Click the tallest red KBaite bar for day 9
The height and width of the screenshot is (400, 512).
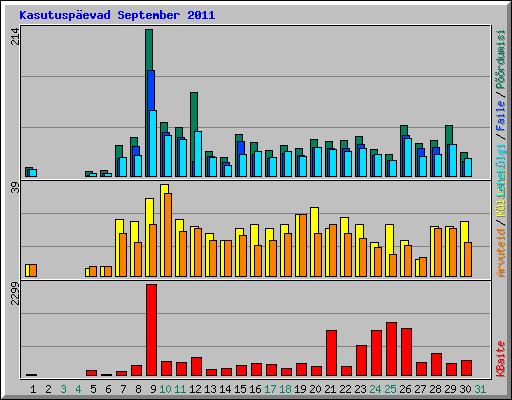pos(151,330)
